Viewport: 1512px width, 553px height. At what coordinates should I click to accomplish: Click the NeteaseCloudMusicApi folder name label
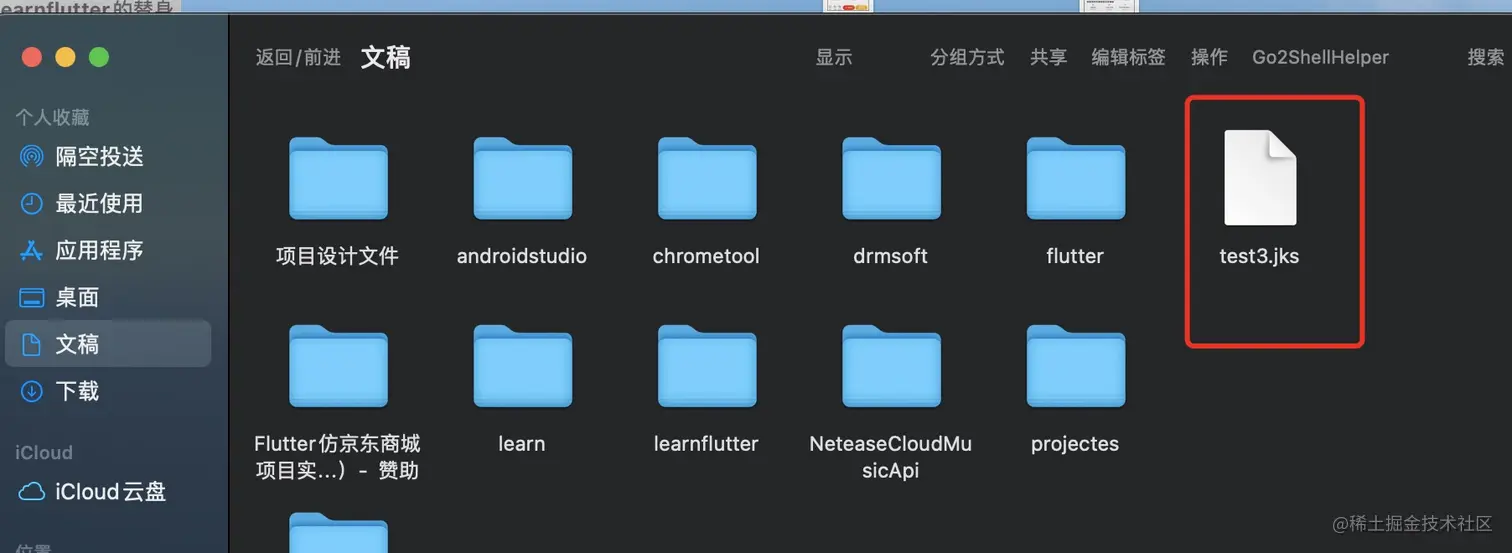(x=891, y=457)
